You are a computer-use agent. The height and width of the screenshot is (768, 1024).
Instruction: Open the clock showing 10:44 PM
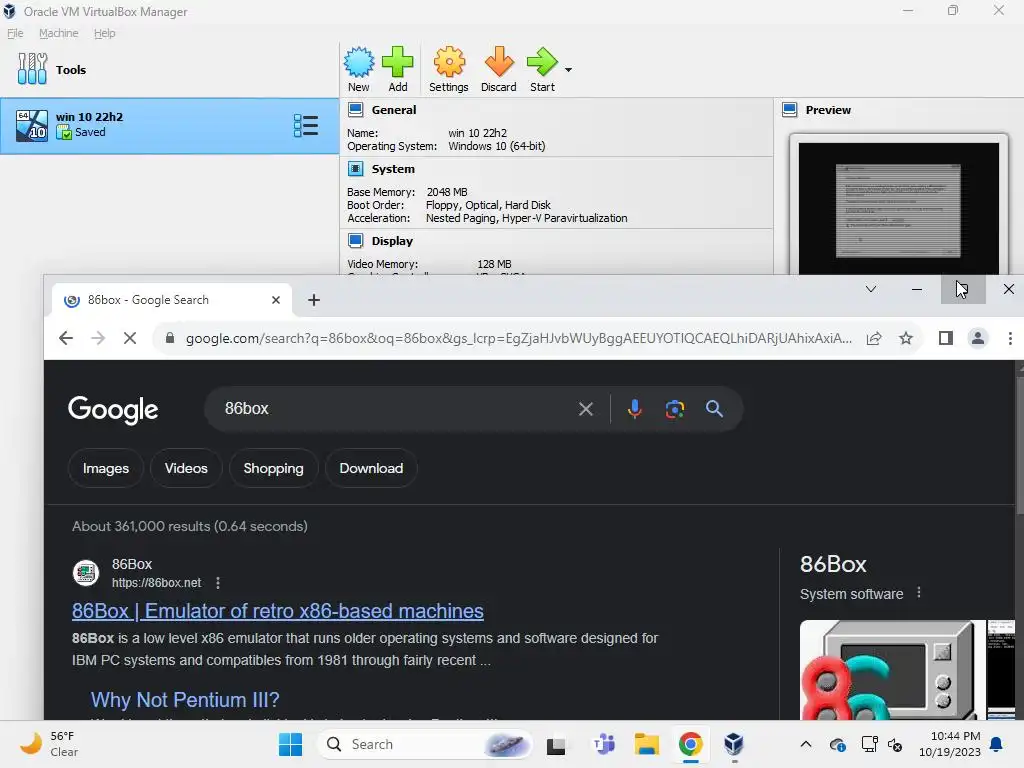950,744
